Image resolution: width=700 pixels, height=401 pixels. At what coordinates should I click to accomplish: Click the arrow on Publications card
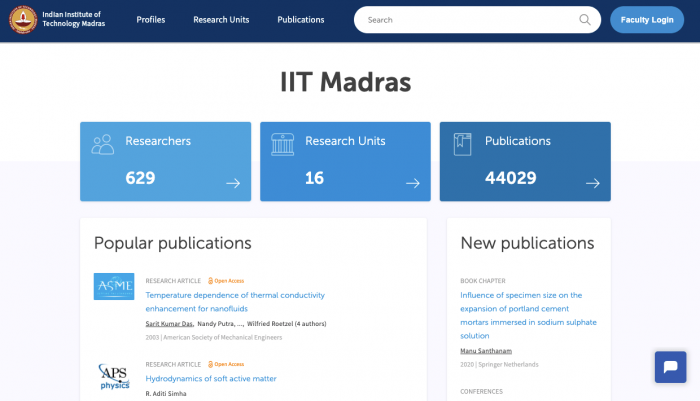coord(593,183)
